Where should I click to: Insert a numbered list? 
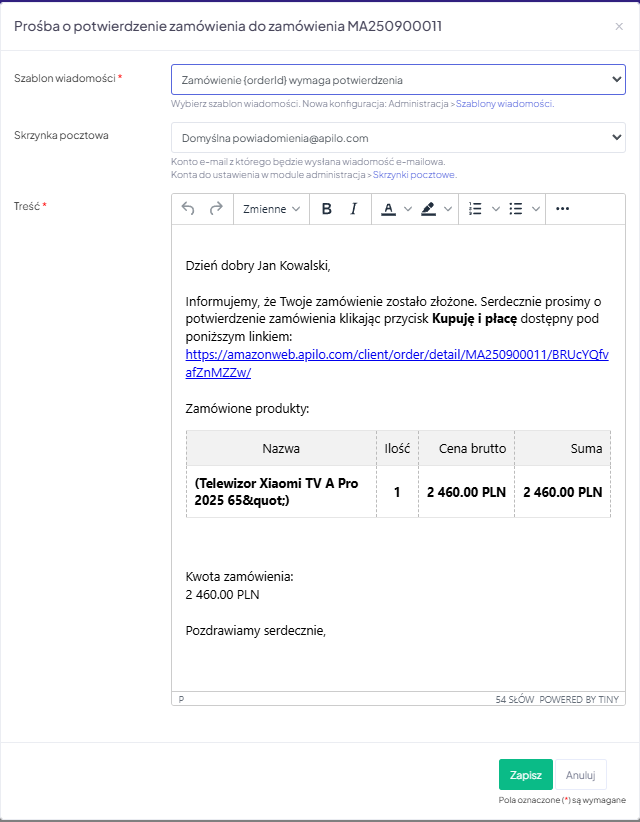(x=475, y=209)
